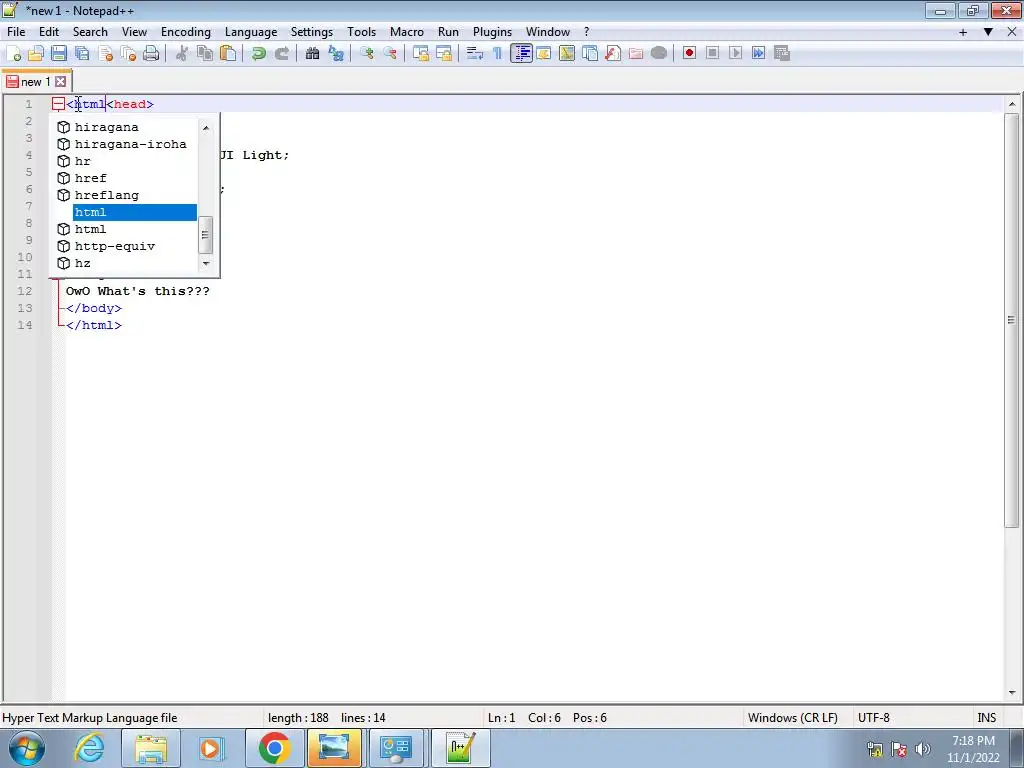
Task: Print the document using printer icon
Action: click(x=151, y=54)
